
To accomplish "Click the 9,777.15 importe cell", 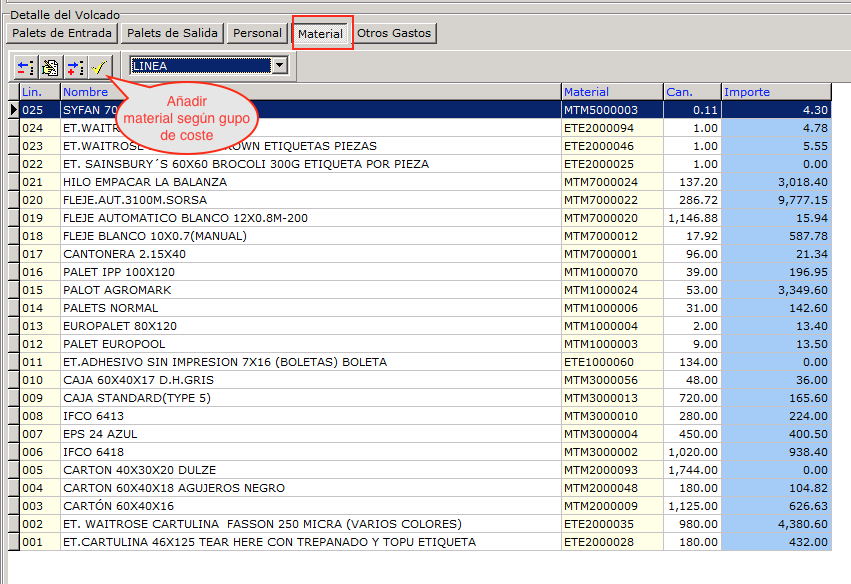I will (776, 200).
